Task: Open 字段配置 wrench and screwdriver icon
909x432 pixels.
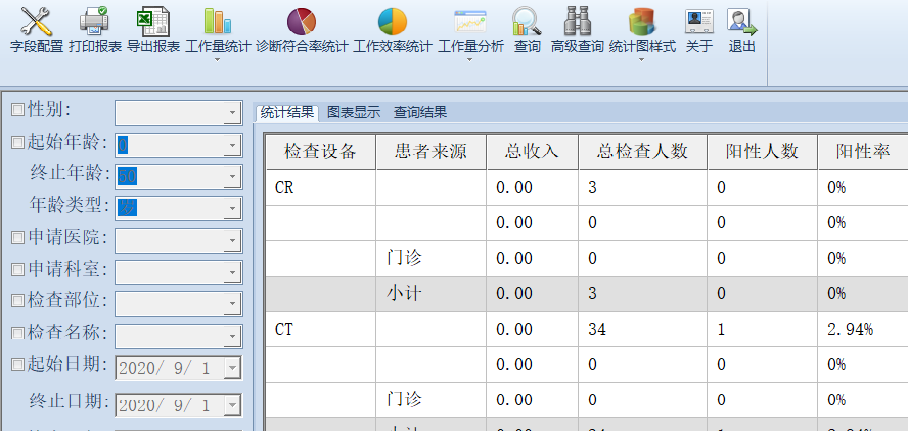Action: pyautogui.click(x=36, y=21)
